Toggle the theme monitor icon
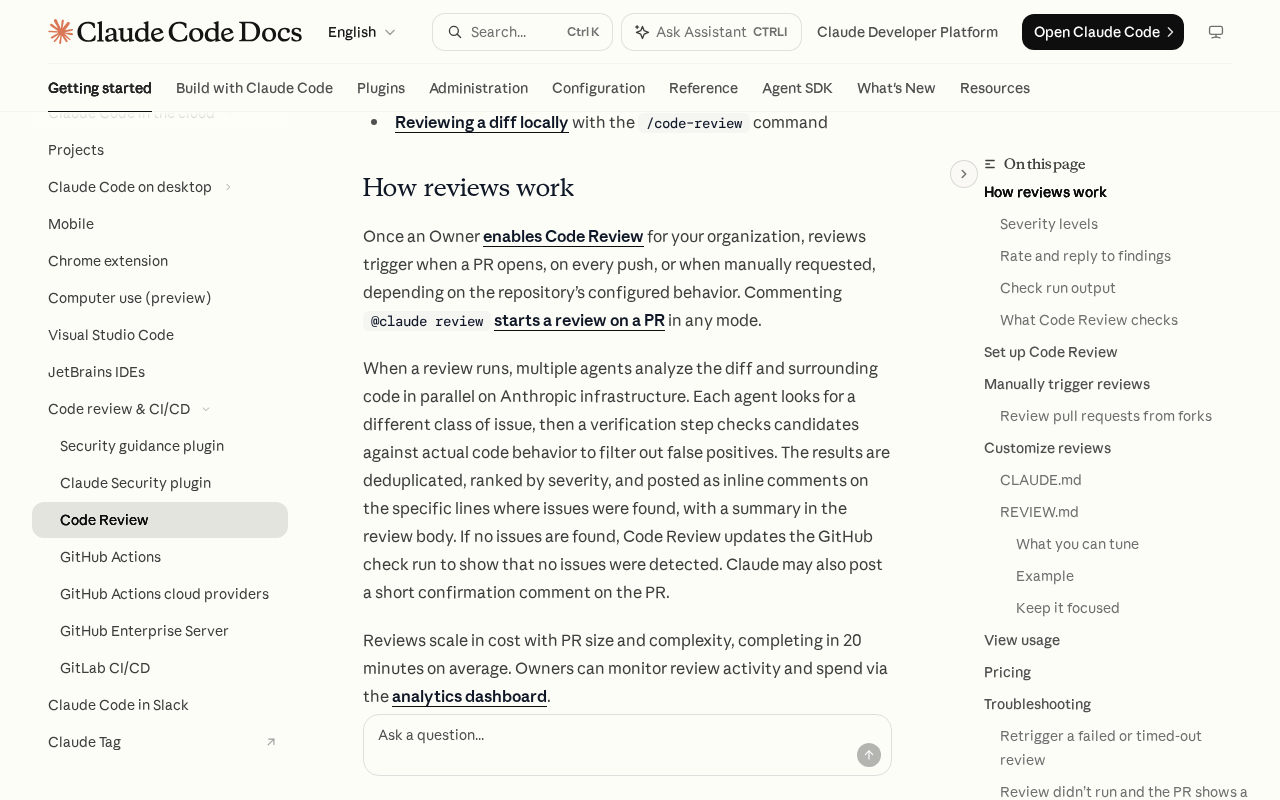This screenshot has width=1280, height=800. pyautogui.click(x=1216, y=32)
